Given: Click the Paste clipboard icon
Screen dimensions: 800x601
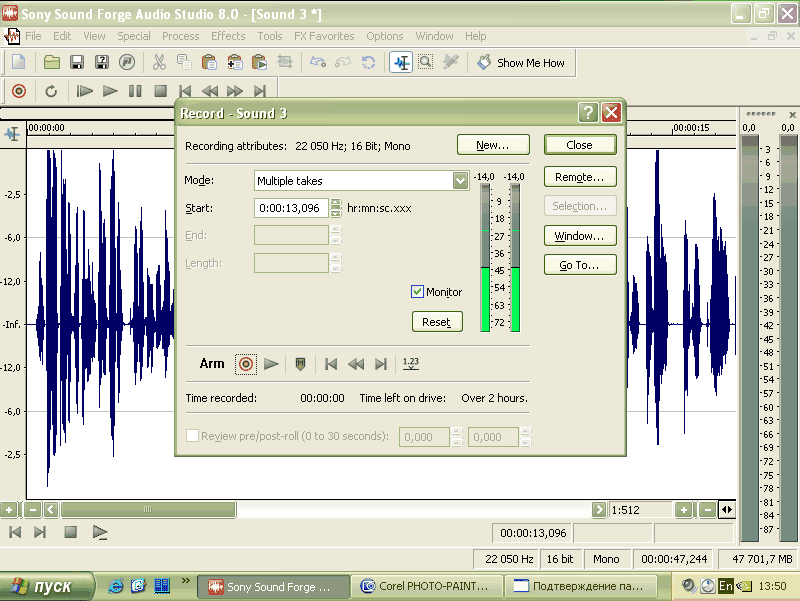Looking at the screenshot, I should [x=209, y=63].
